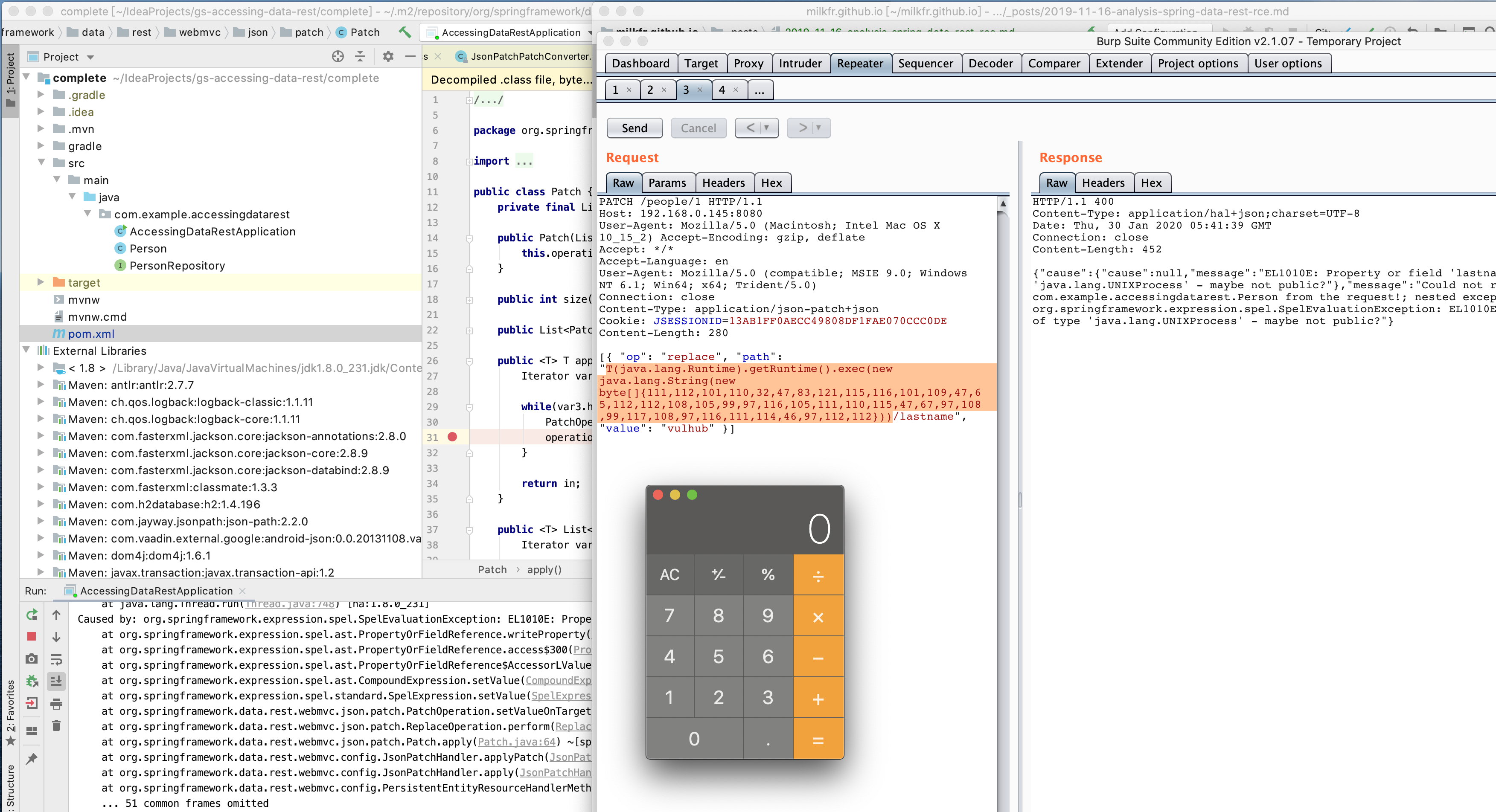Click the camera dump-threads icon in Run panel

(32, 659)
